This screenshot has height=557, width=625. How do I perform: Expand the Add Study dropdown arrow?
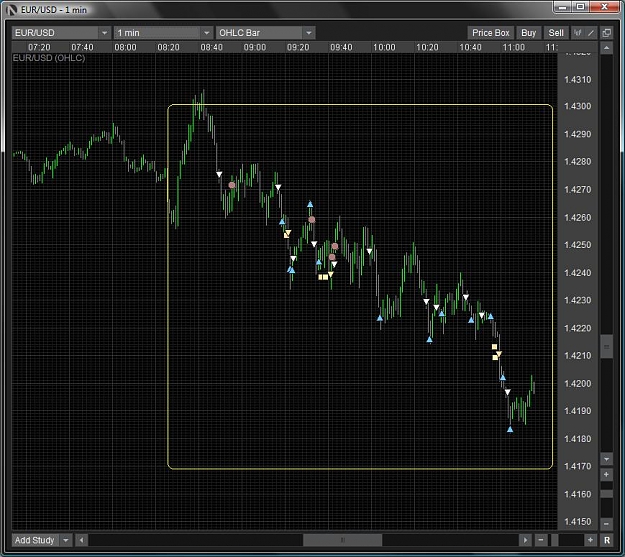point(66,540)
